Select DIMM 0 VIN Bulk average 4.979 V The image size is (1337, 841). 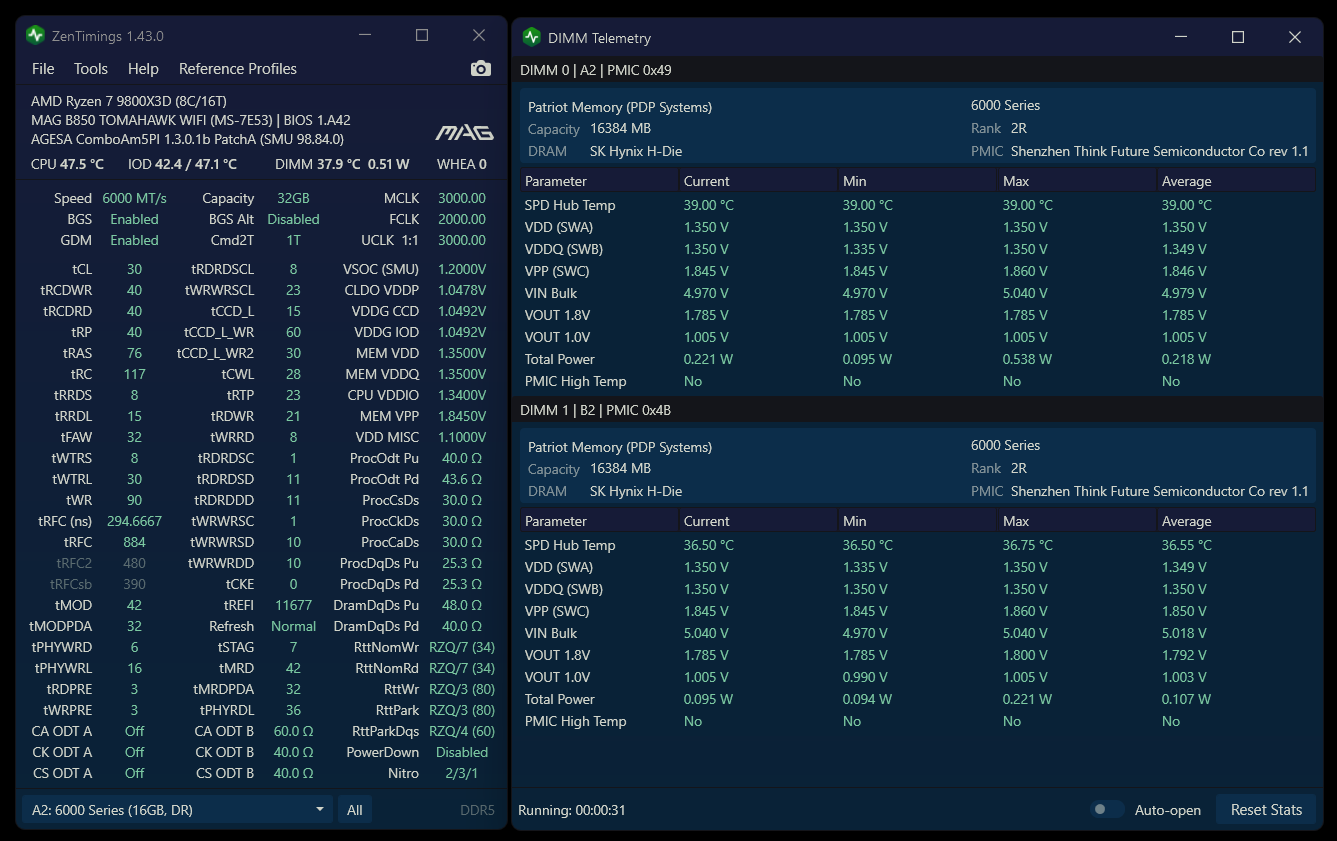[1184, 293]
